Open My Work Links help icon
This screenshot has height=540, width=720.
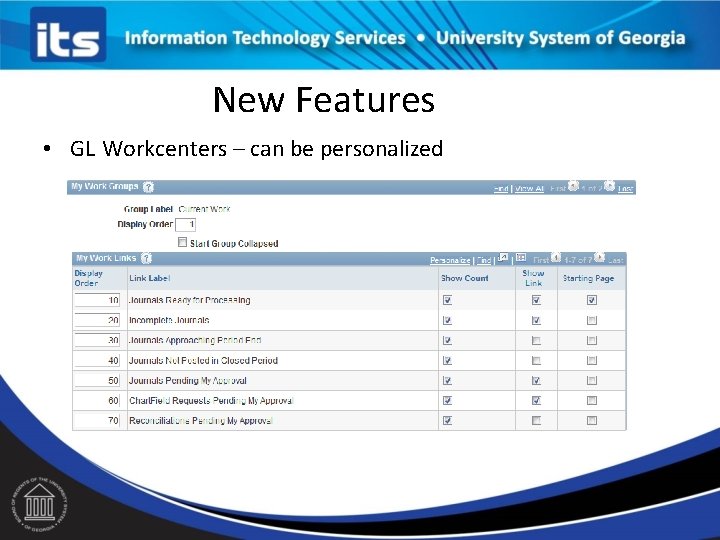(146, 258)
